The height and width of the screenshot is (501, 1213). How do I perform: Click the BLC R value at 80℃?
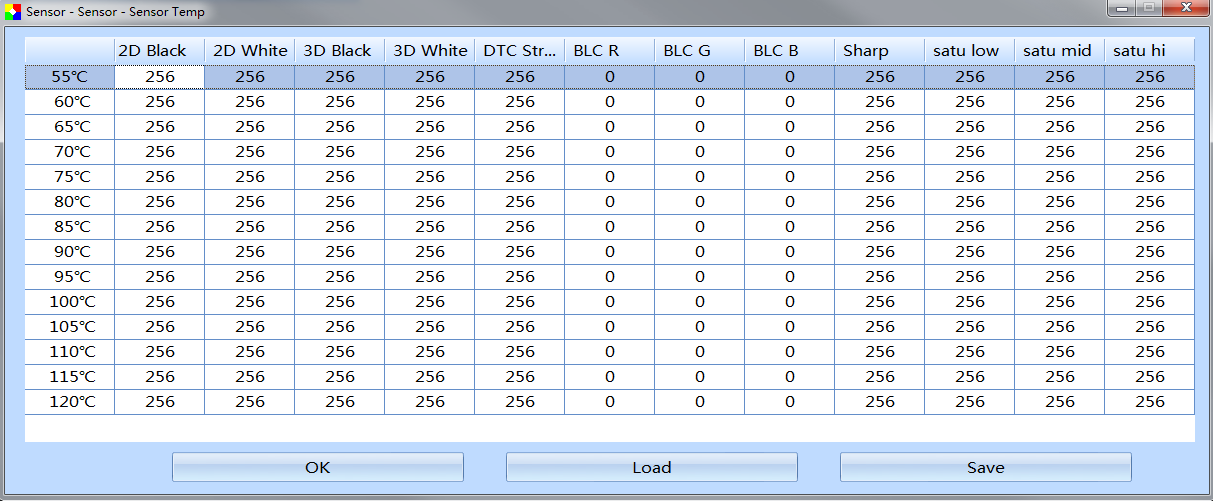(x=610, y=202)
